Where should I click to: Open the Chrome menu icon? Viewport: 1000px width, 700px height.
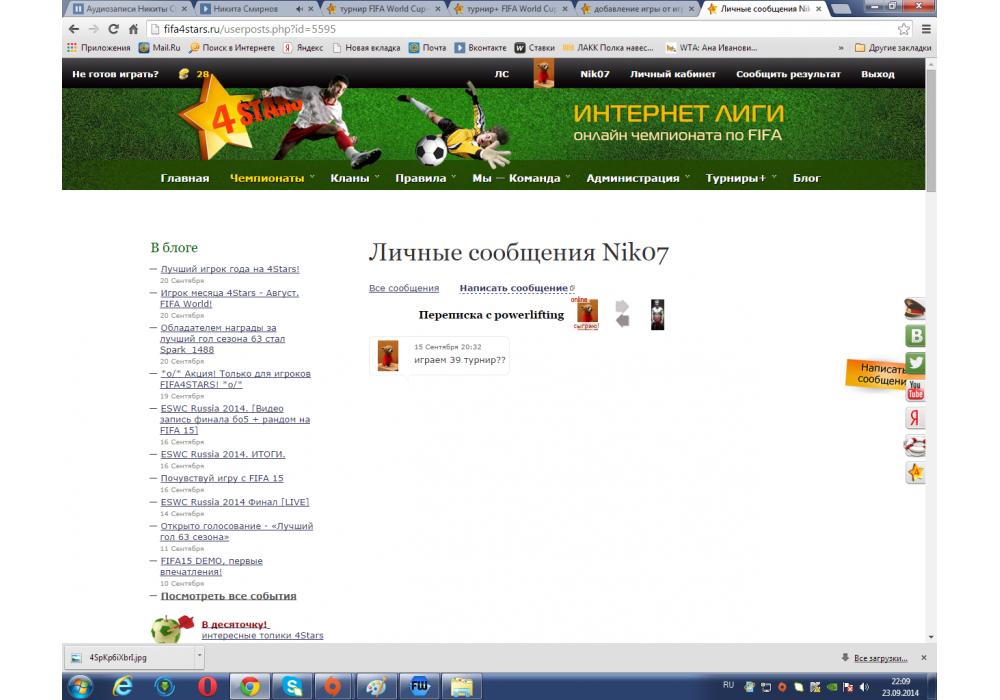[x=926, y=29]
